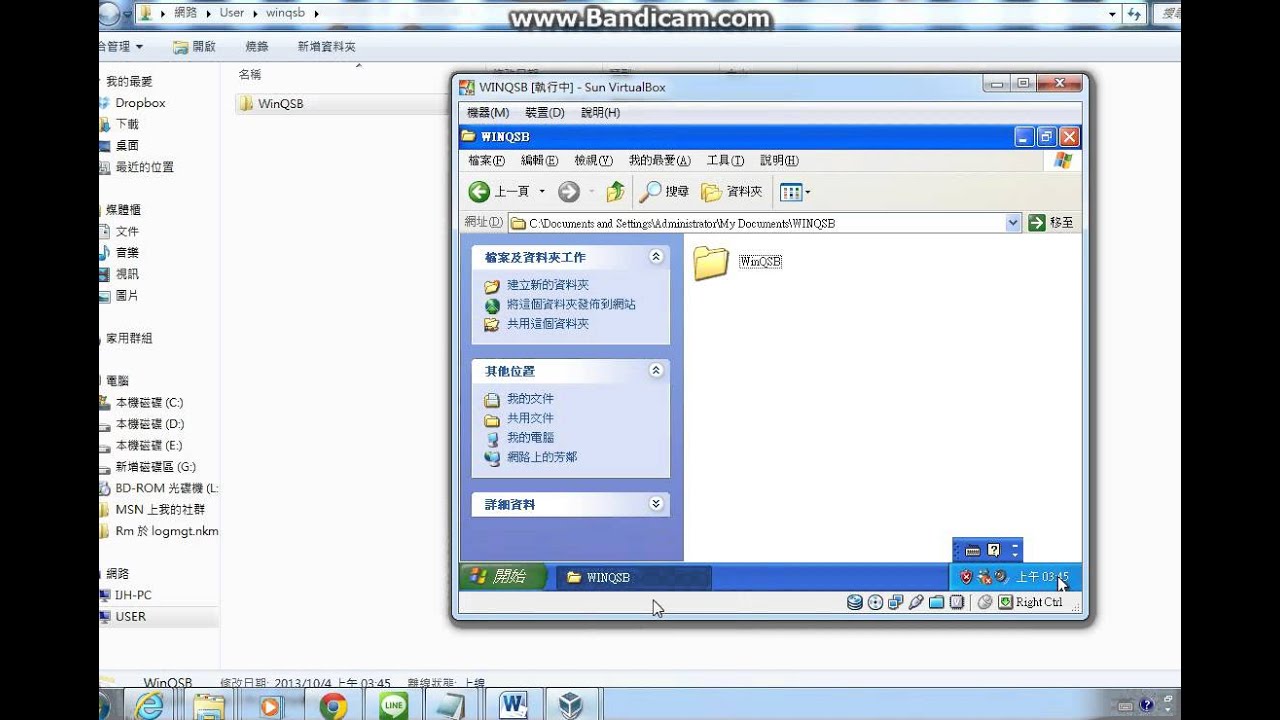This screenshot has width=1280, height=720.
Task: Collapse the 檔案及資料夾工作 panel
Action: point(656,257)
